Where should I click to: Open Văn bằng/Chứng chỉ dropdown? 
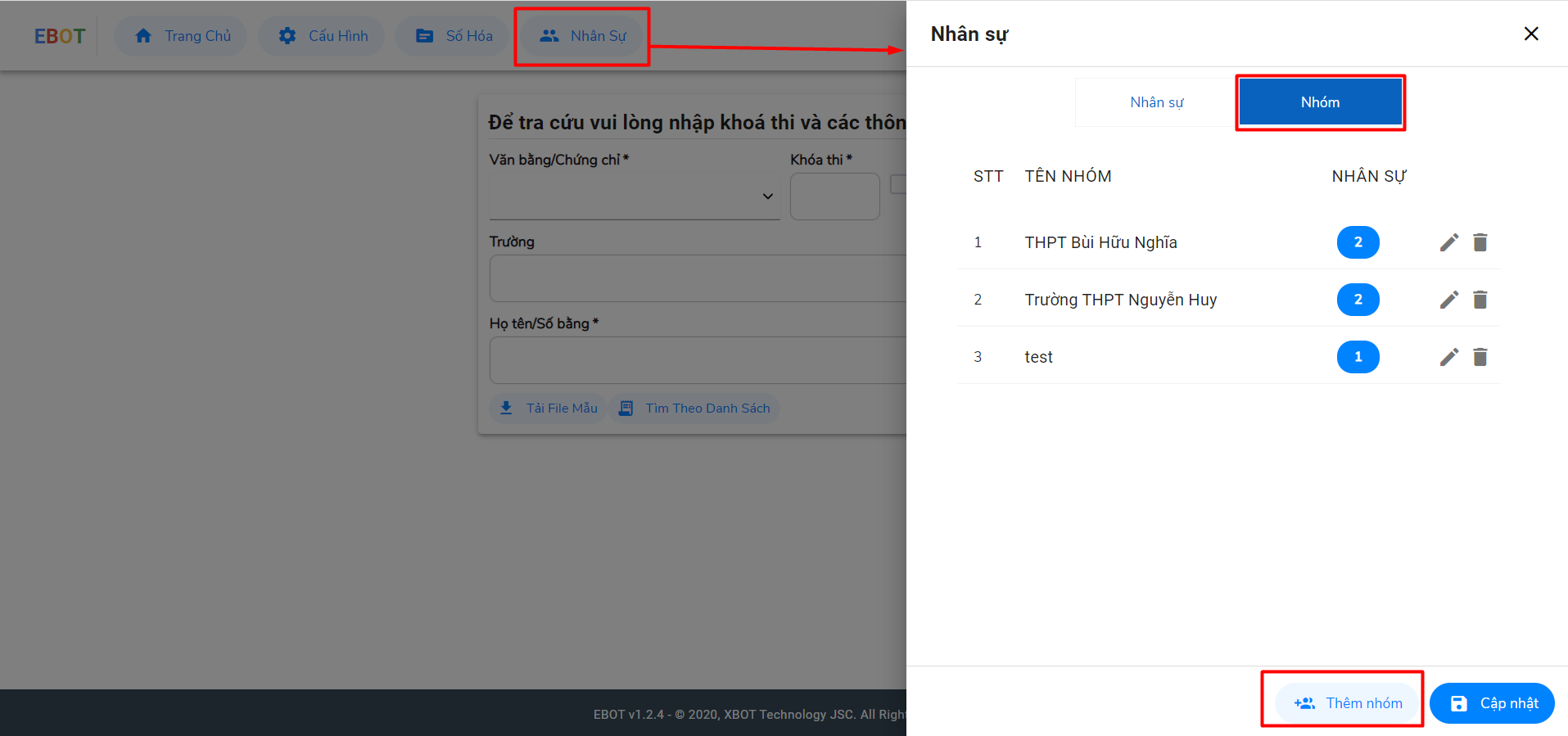(634, 196)
